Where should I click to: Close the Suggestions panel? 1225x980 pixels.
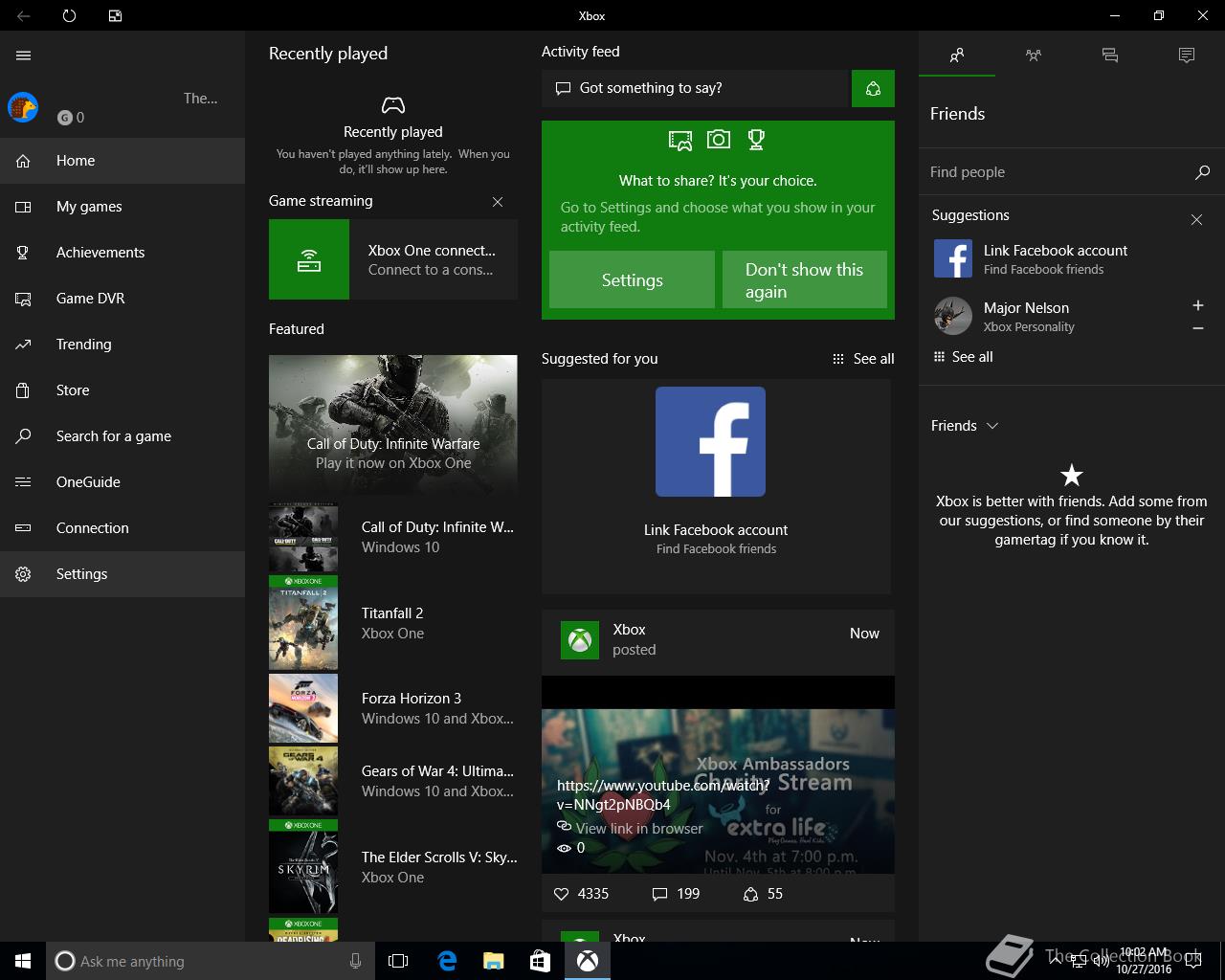pyautogui.click(x=1196, y=220)
